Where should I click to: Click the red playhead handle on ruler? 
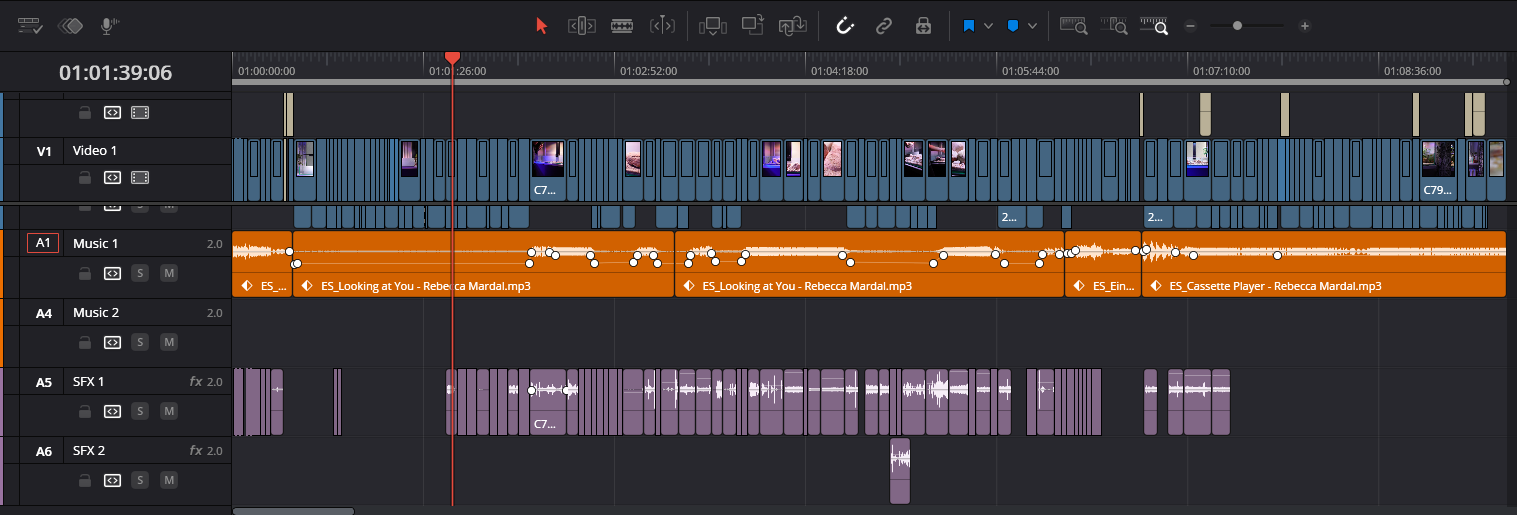click(x=452, y=59)
